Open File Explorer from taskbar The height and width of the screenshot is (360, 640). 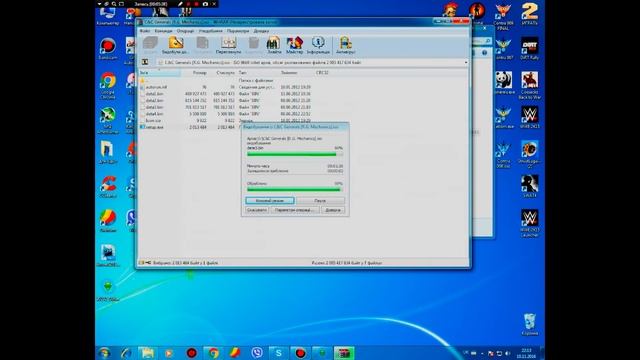[147, 353]
